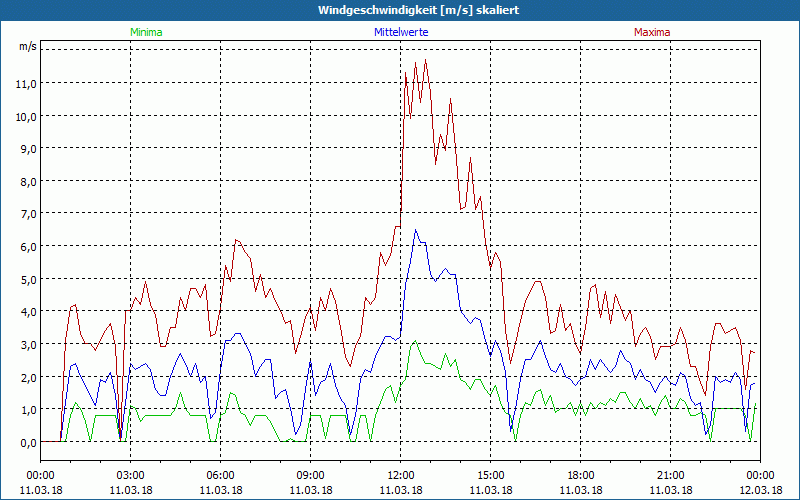This screenshot has width=800, height=500.
Task: Click the 0,0 y-axis value
Action: point(26,442)
